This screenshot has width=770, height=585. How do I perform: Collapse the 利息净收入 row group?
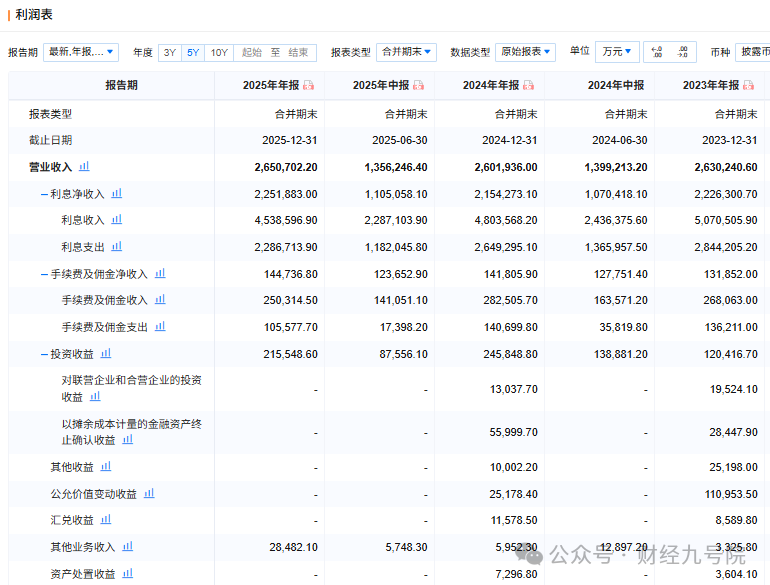coord(44,195)
